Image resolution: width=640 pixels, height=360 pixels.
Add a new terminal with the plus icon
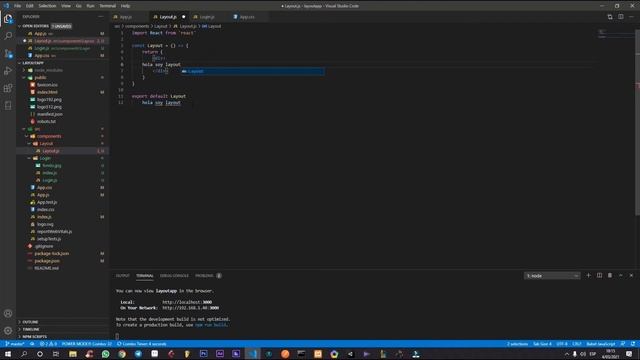click(589, 276)
